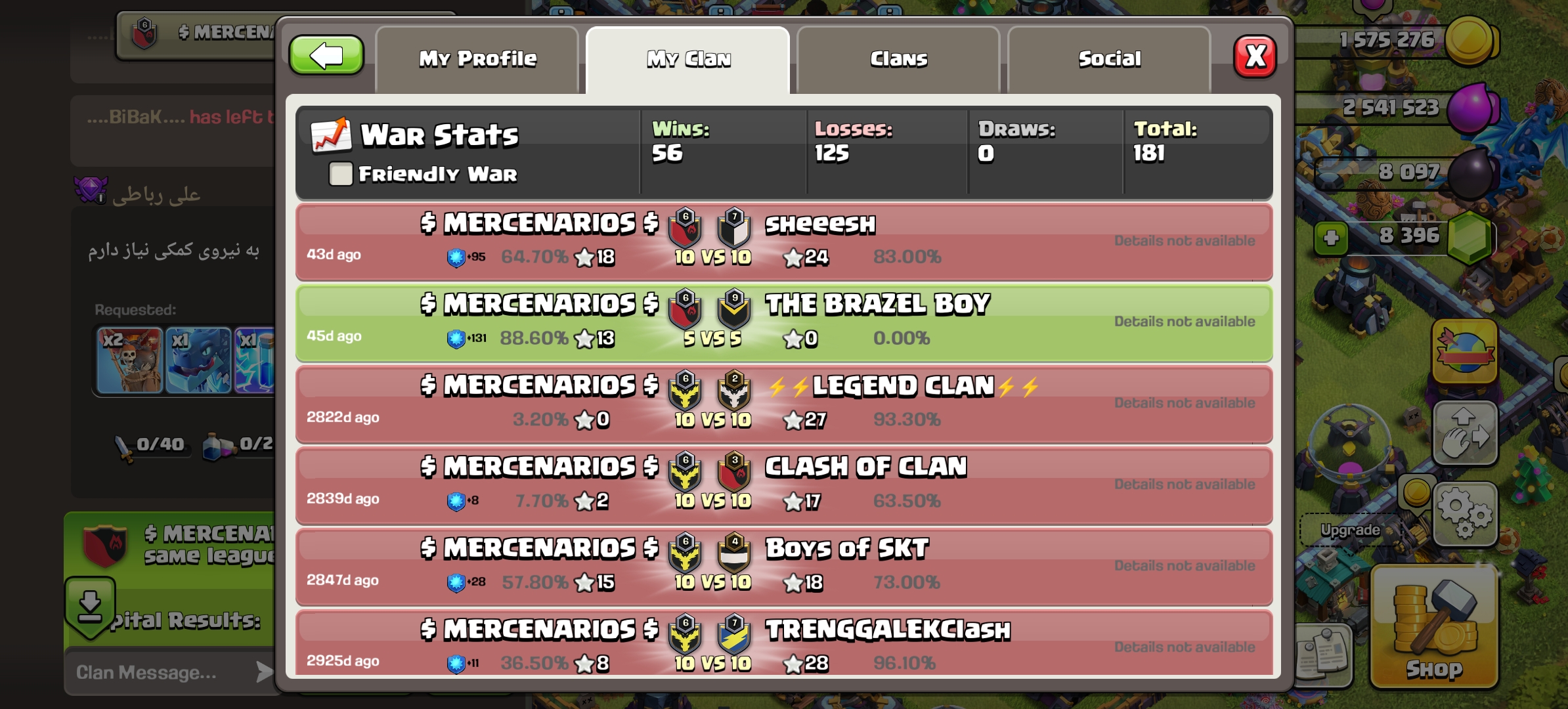Click the Upgrade builder label
Viewport: 1568px width, 709px height.
[x=1350, y=530]
